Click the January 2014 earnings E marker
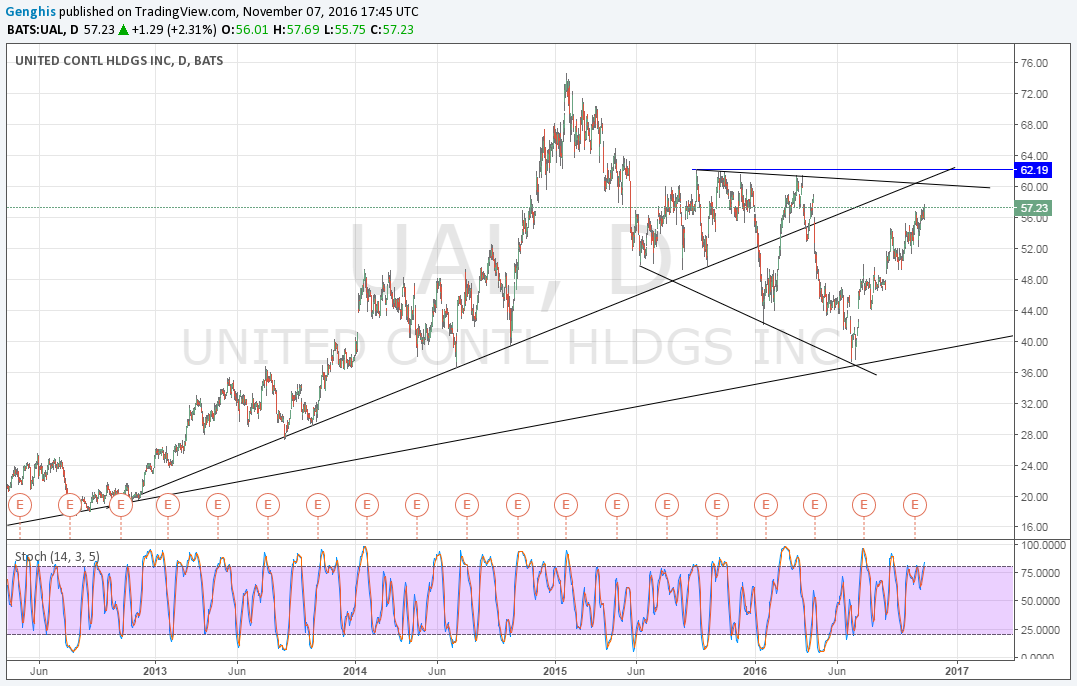Image resolution: width=1077 pixels, height=686 pixels. coord(367,505)
